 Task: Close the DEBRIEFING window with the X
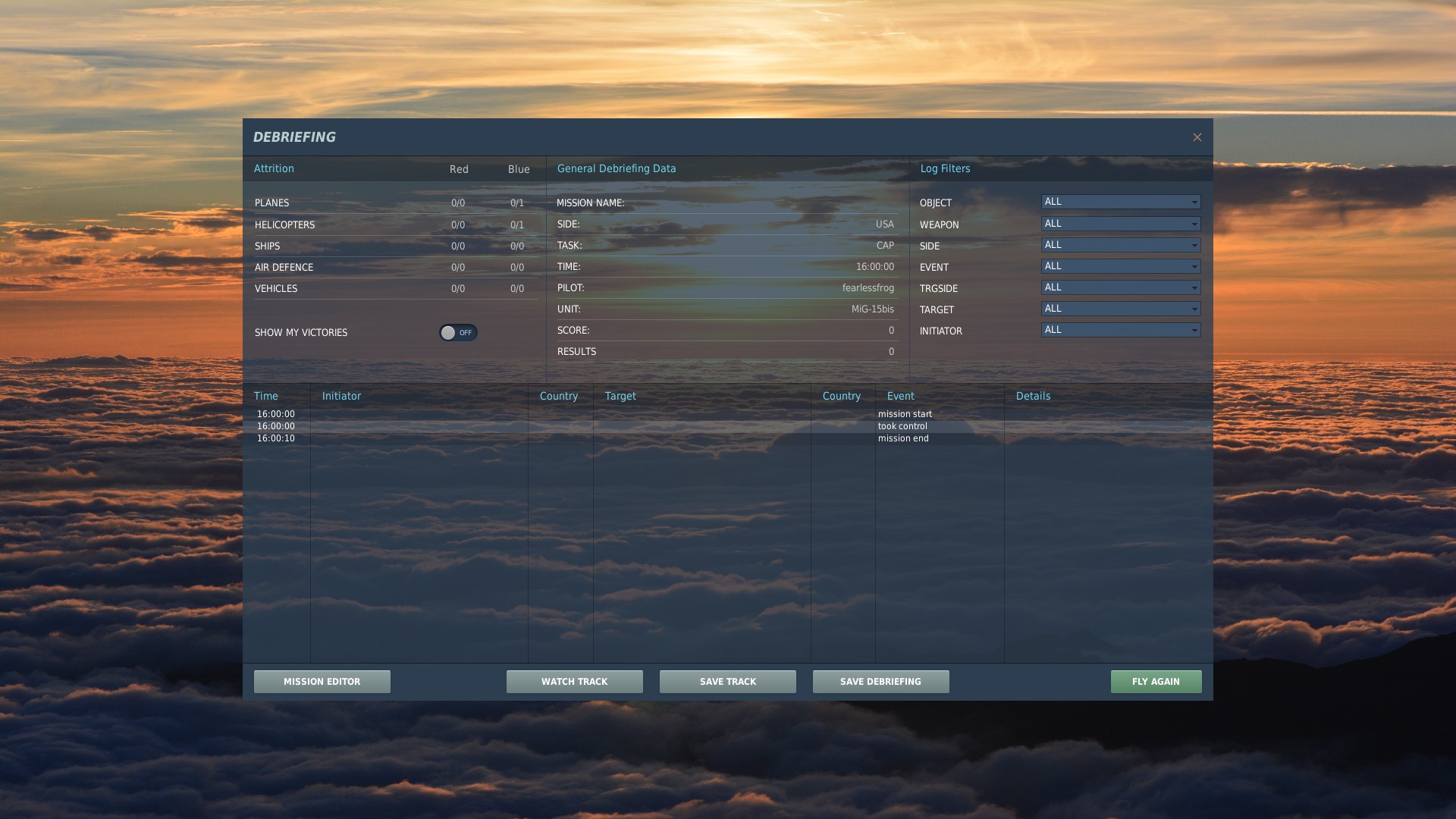pyautogui.click(x=1197, y=137)
